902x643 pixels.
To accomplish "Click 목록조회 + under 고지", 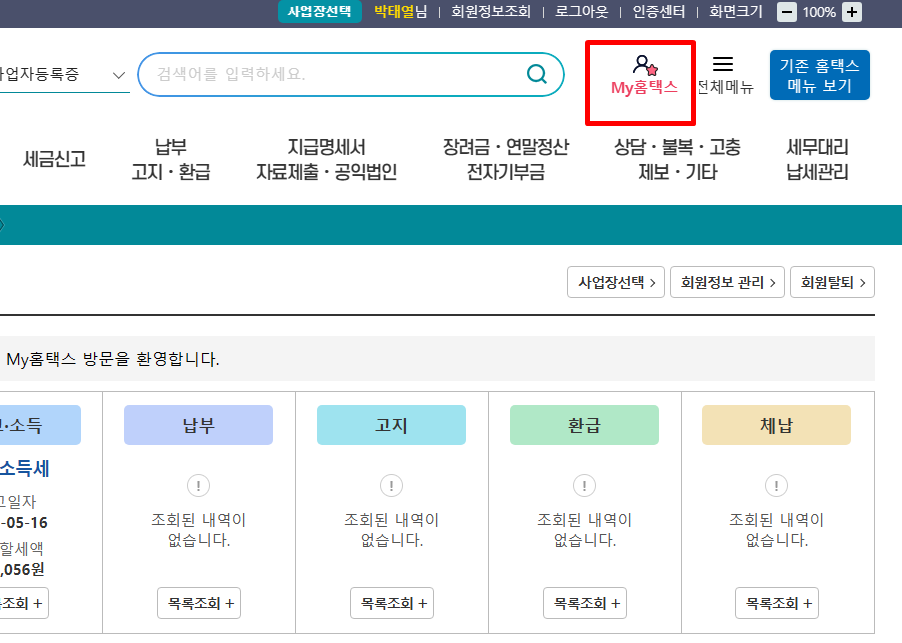I will pyautogui.click(x=392, y=603).
